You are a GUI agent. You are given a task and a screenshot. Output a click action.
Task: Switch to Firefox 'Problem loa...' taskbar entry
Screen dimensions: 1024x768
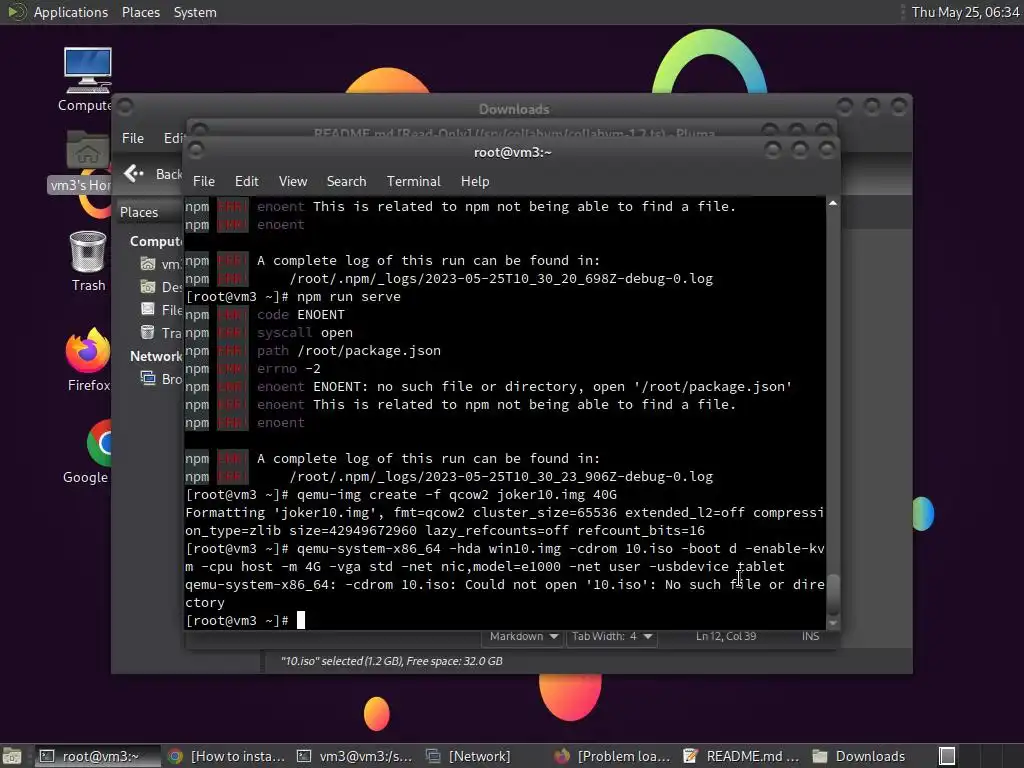[612, 756]
